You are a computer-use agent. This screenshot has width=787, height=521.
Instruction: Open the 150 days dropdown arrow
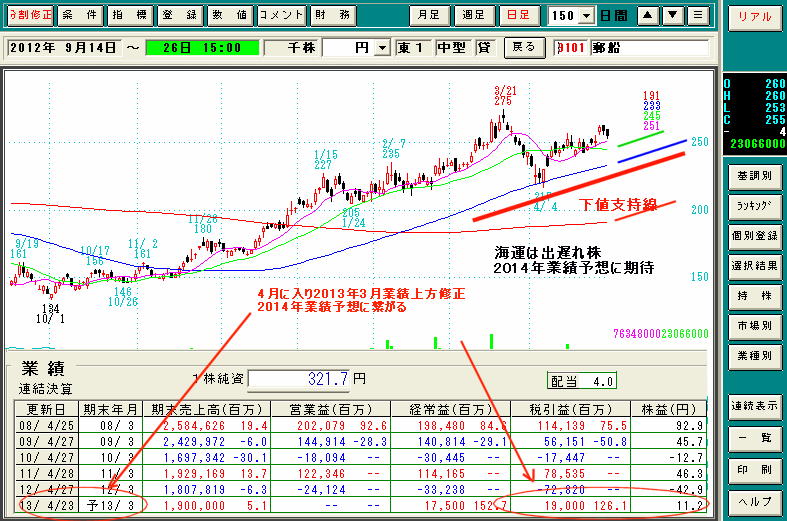(586, 16)
